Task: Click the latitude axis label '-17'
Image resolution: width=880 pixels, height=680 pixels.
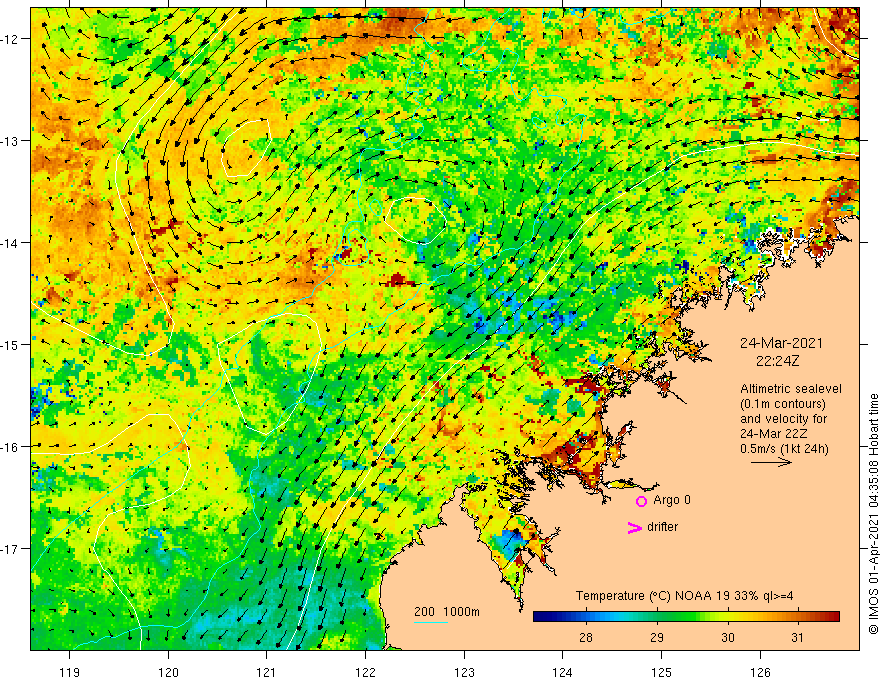Action: (10, 549)
